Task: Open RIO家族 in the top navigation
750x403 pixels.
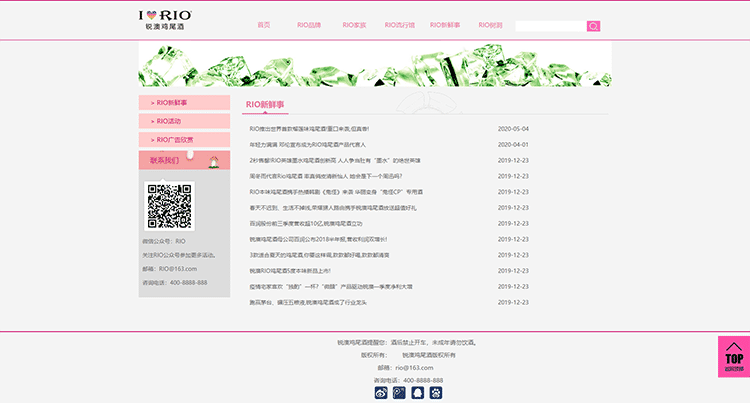Action: [354, 25]
